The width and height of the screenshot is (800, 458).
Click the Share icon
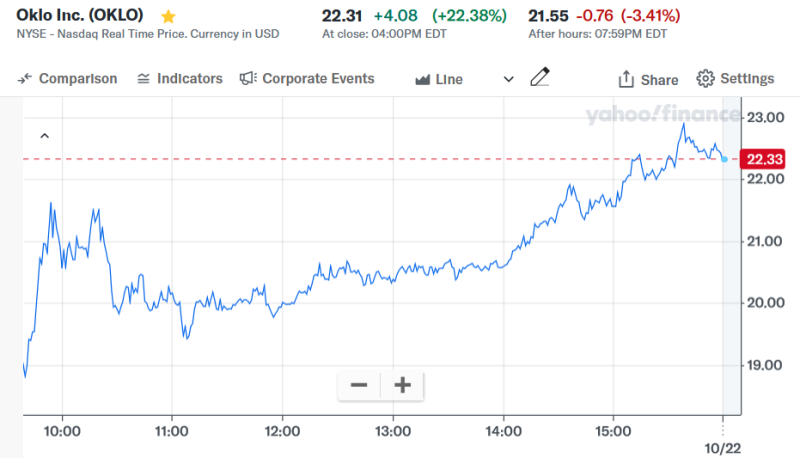627,79
